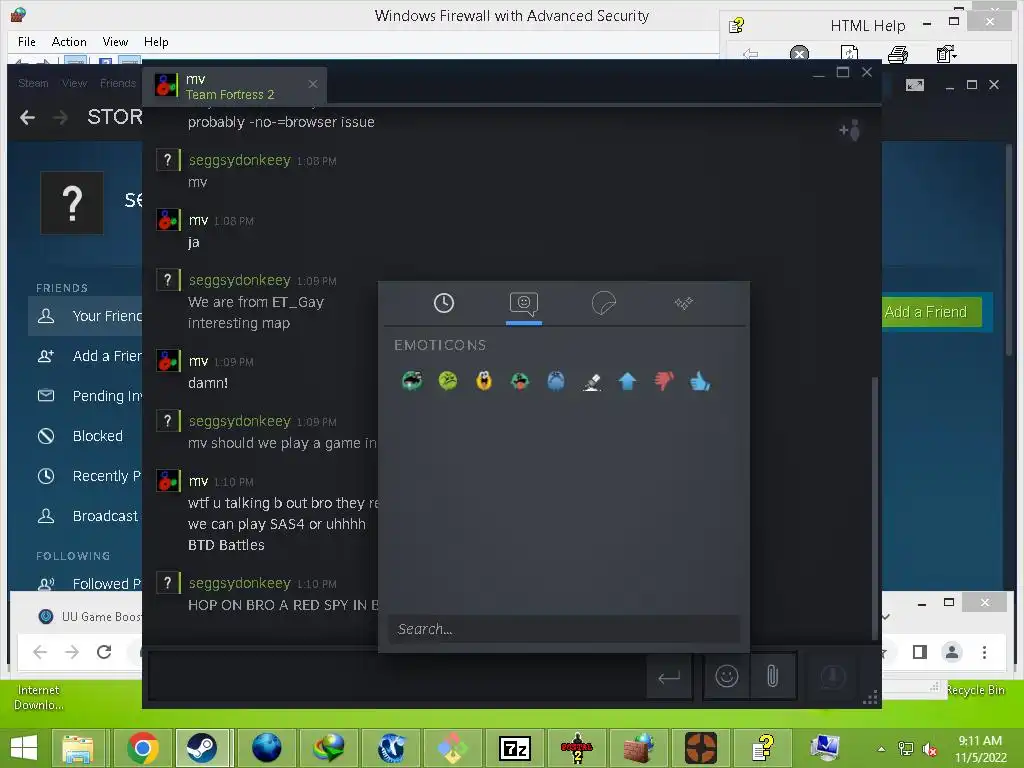Open the Options icon in HTML Help
The height and width of the screenshot is (768, 1024).
(946, 54)
